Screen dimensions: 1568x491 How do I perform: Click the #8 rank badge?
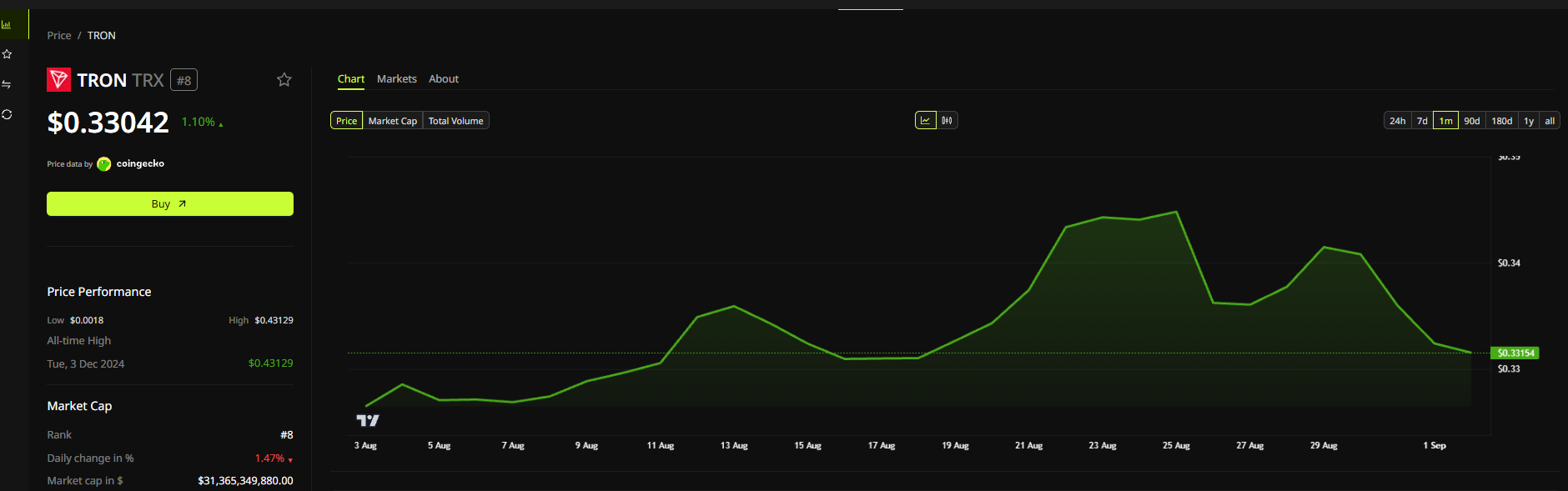point(184,80)
